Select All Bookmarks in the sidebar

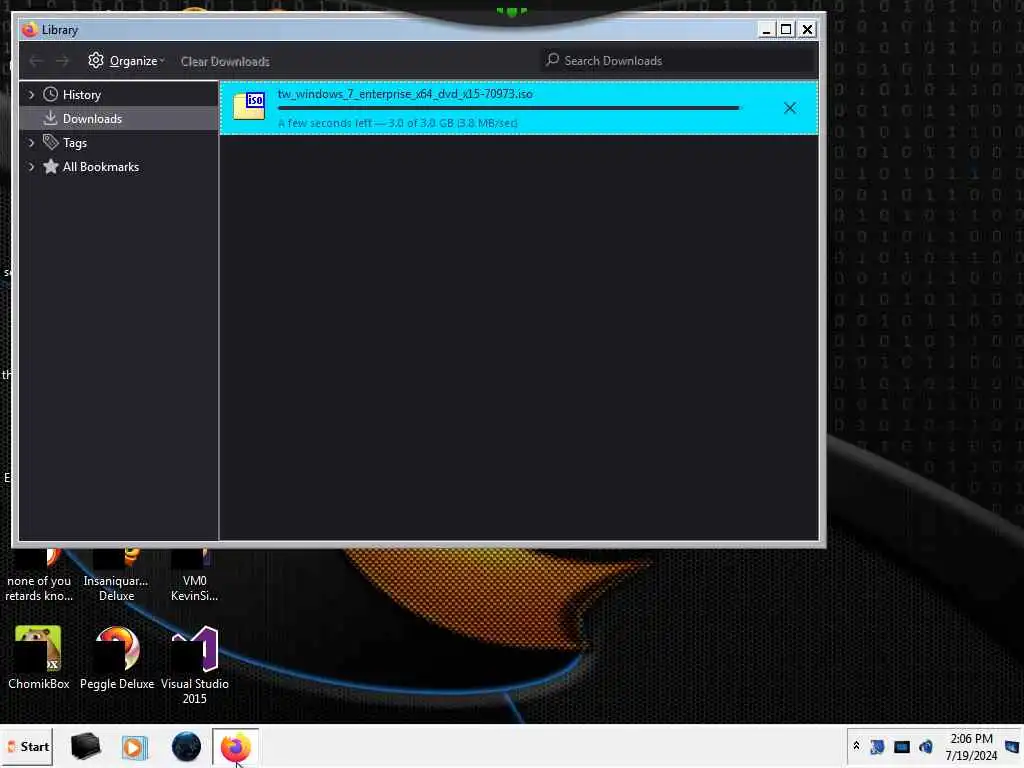pos(101,167)
